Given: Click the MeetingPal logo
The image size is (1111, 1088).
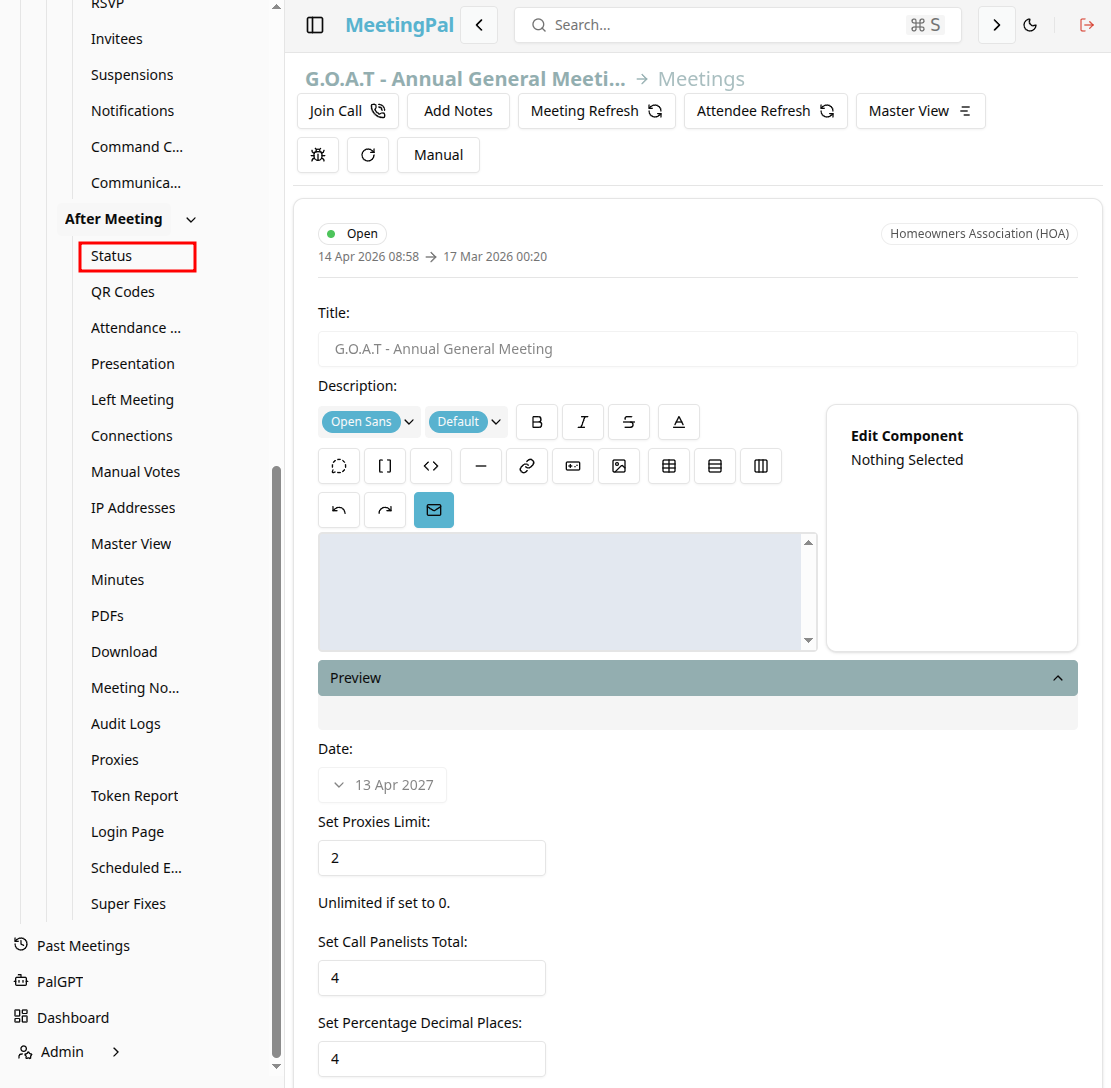Looking at the screenshot, I should pyautogui.click(x=400, y=26).
